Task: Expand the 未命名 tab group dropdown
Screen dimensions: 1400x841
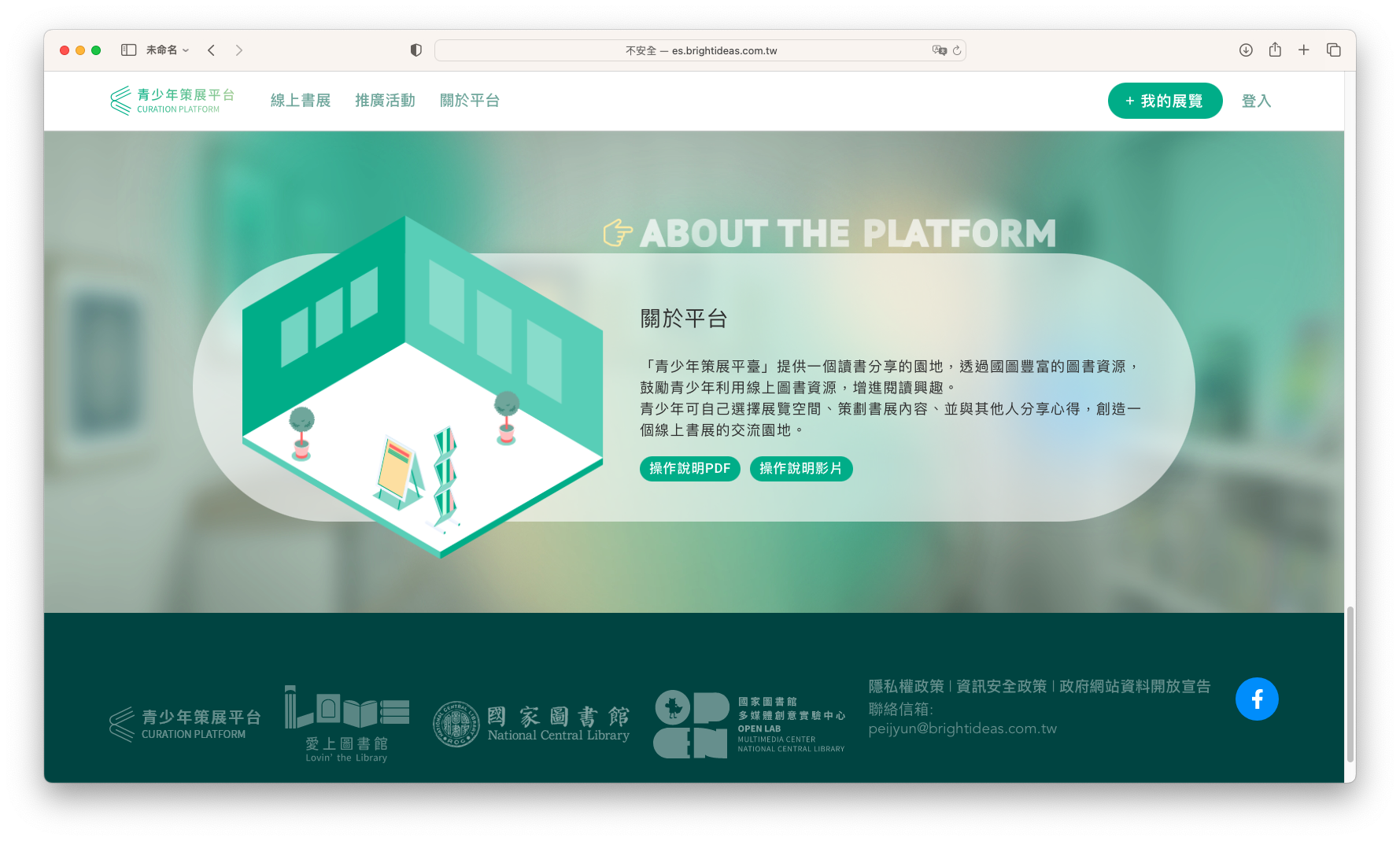Action: click(168, 50)
